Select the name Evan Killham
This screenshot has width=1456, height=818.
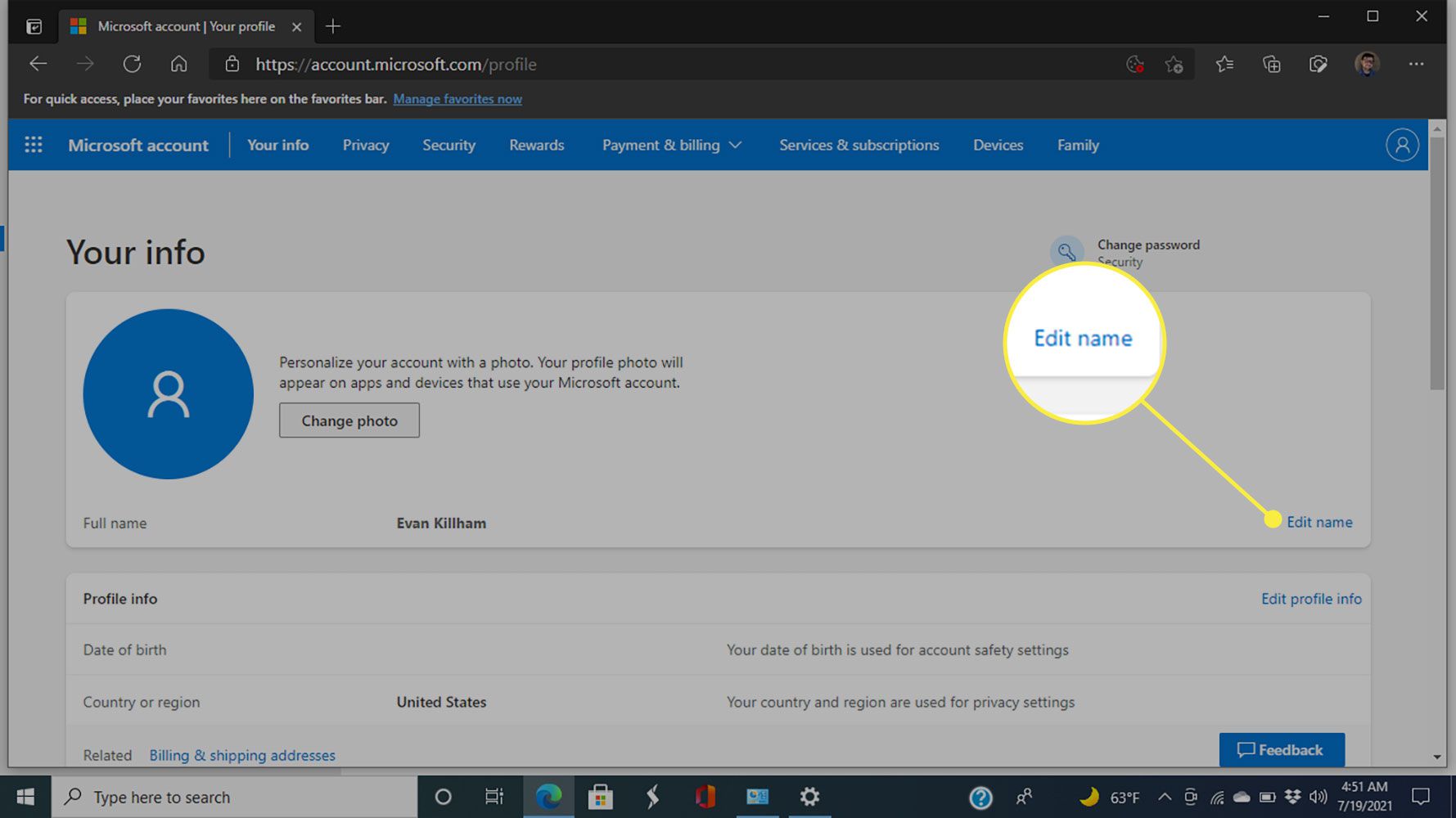tap(441, 524)
